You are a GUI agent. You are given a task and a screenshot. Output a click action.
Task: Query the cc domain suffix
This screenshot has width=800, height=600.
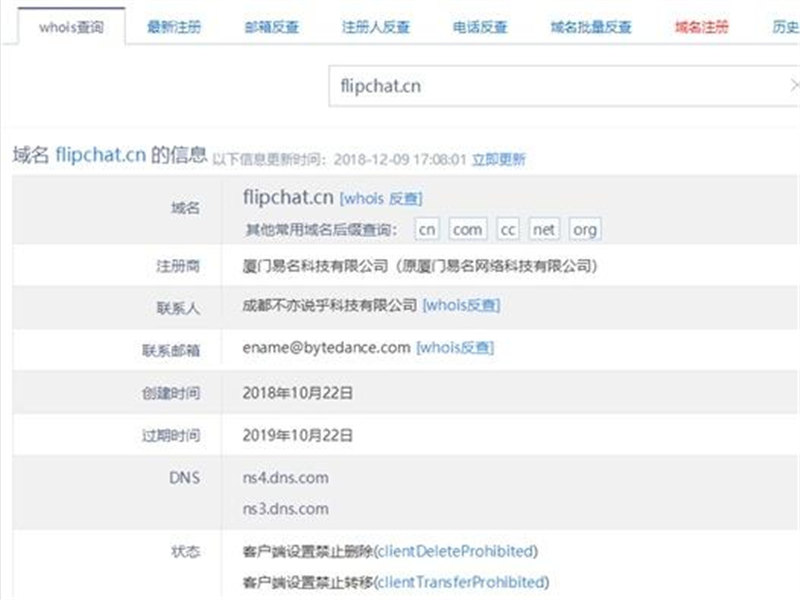(508, 230)
